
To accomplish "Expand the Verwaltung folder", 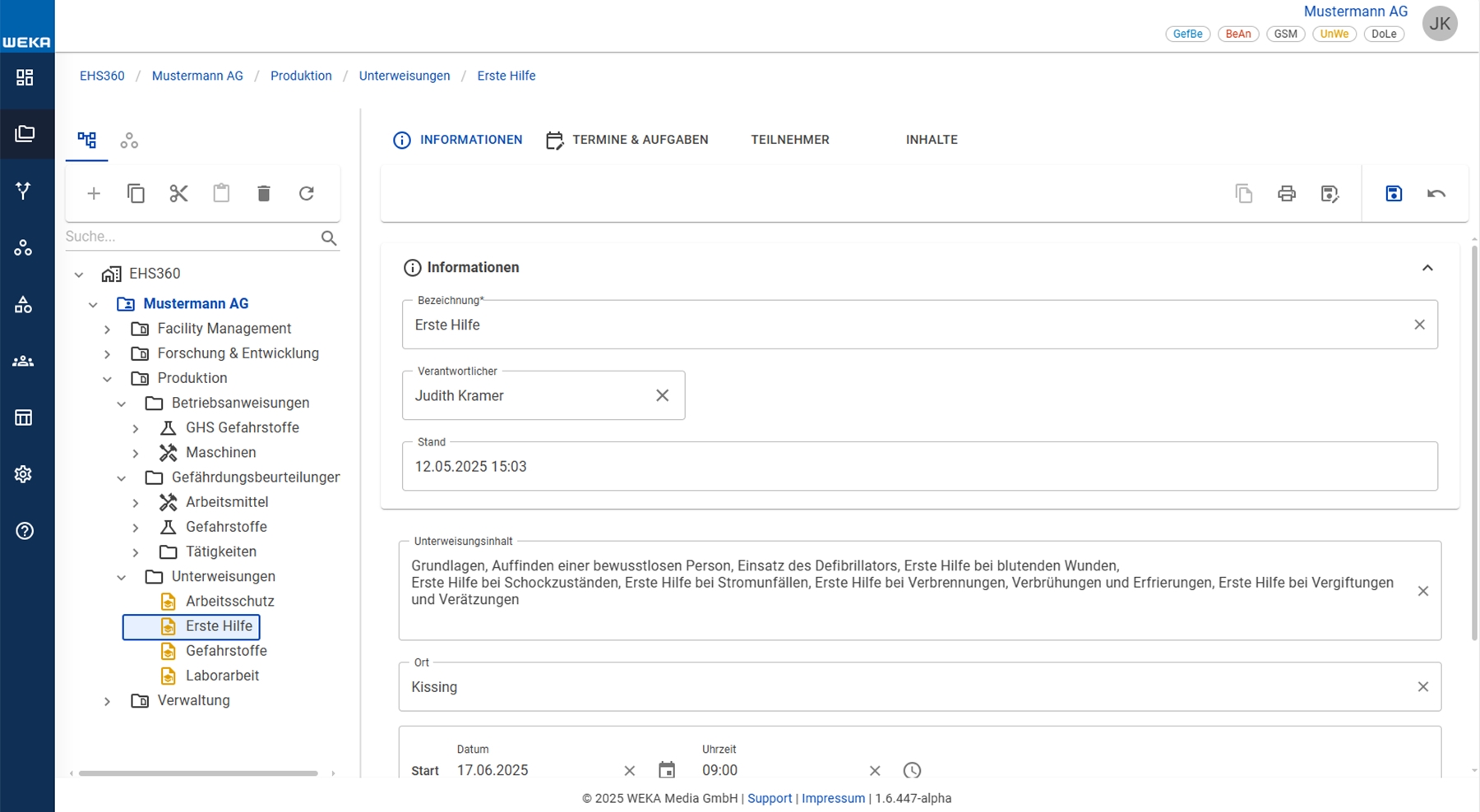I will coord(108,701).
